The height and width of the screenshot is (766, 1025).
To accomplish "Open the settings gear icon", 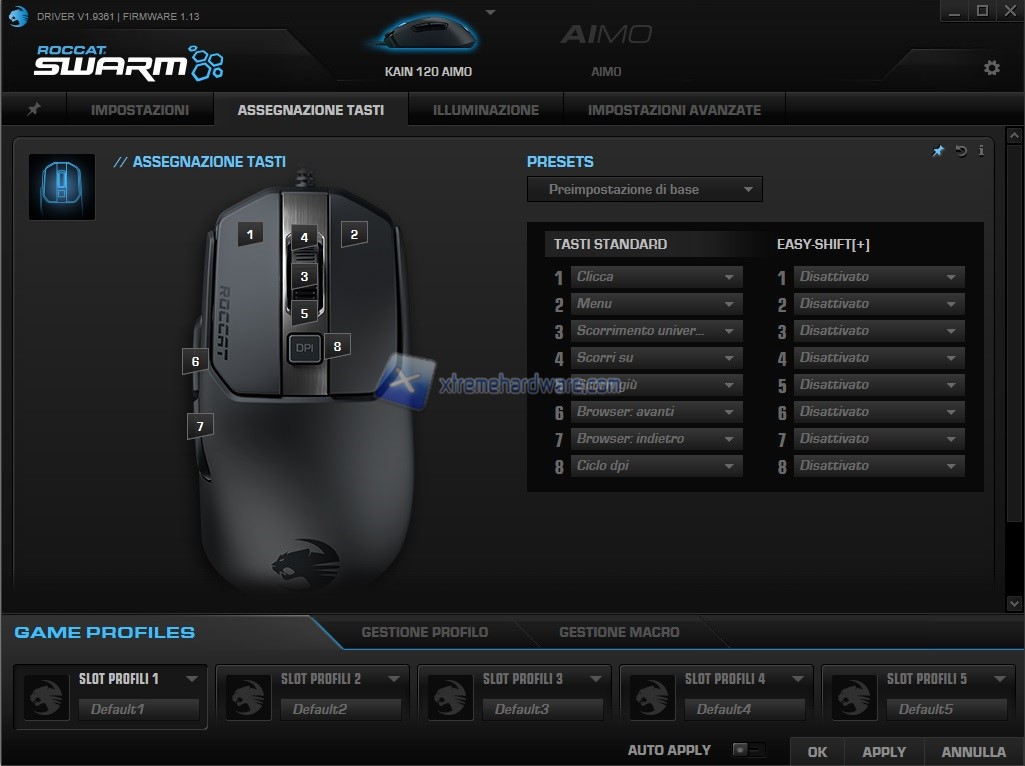I will pyautogui.click(x=991, y=68).
